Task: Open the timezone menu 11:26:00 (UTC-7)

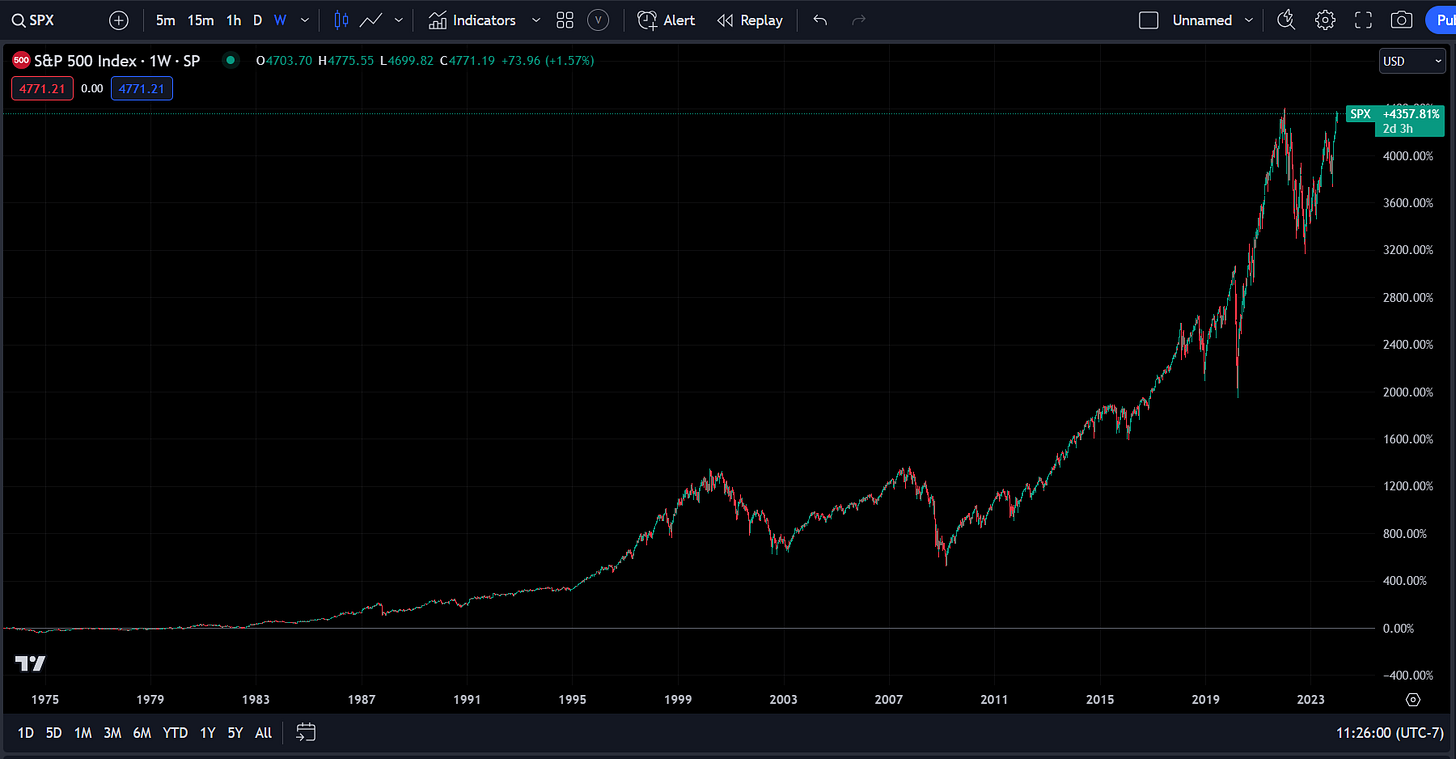Action: coord(1389,733)
